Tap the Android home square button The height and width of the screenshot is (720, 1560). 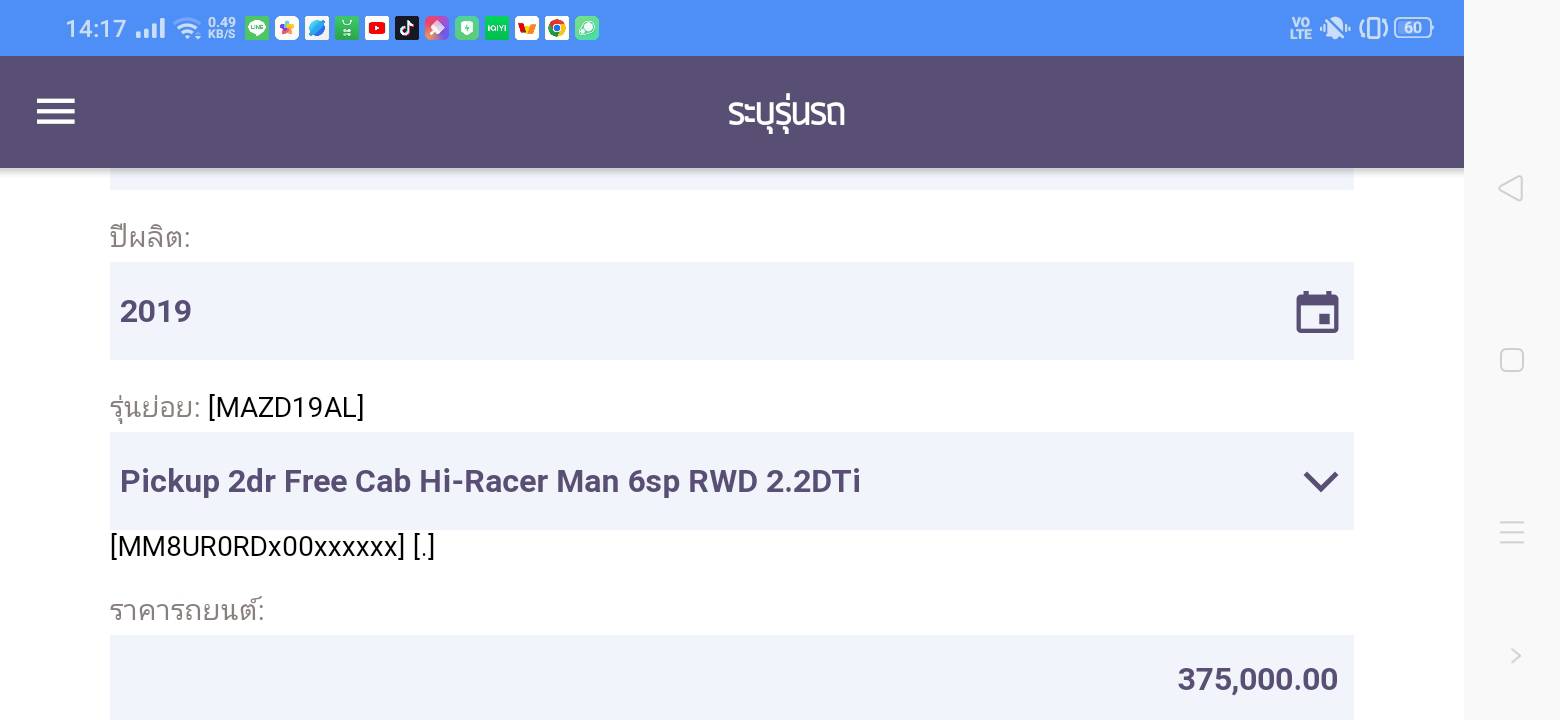[1512, 360]
